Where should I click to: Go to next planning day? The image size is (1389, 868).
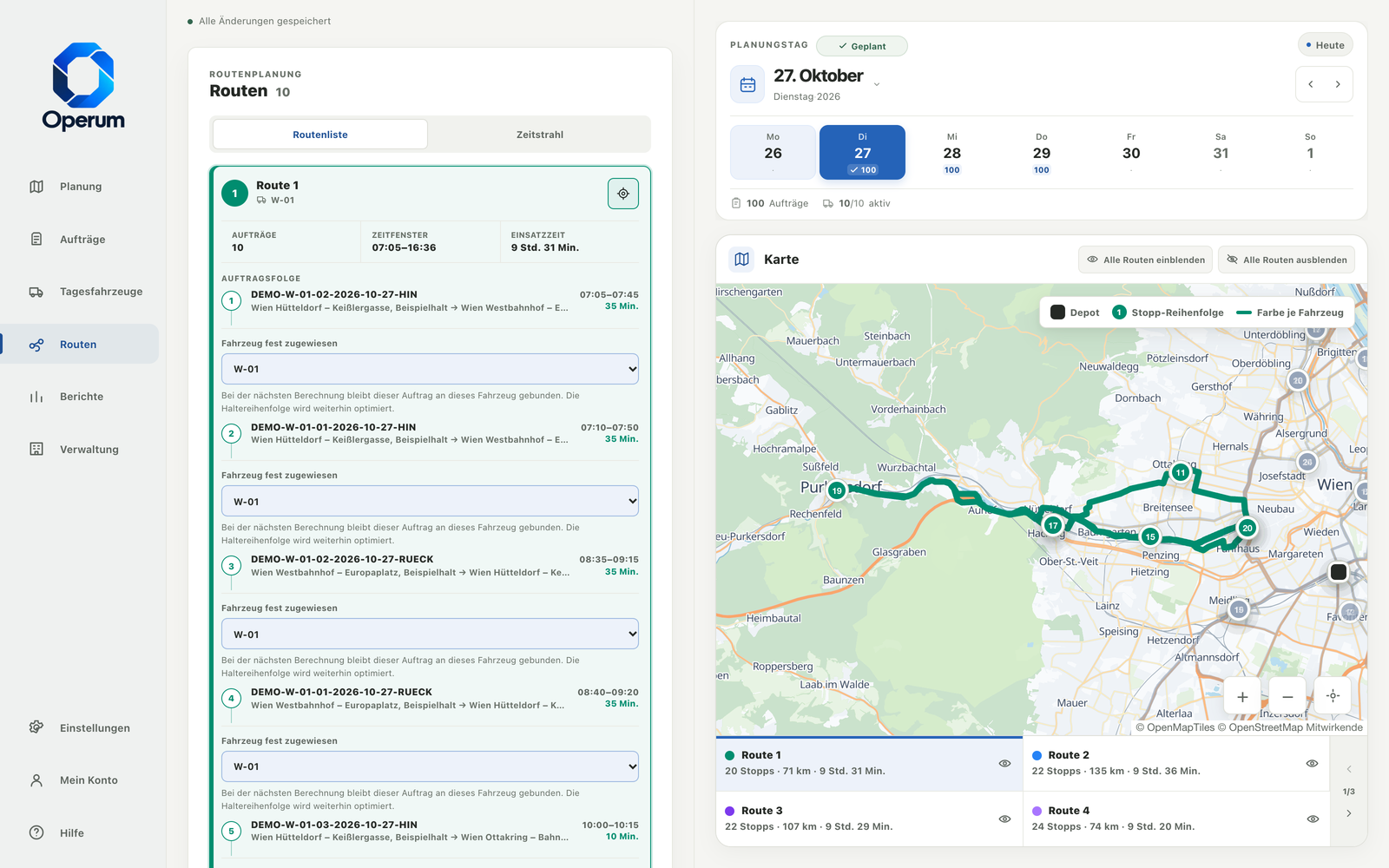click(x=1339, y=84)
